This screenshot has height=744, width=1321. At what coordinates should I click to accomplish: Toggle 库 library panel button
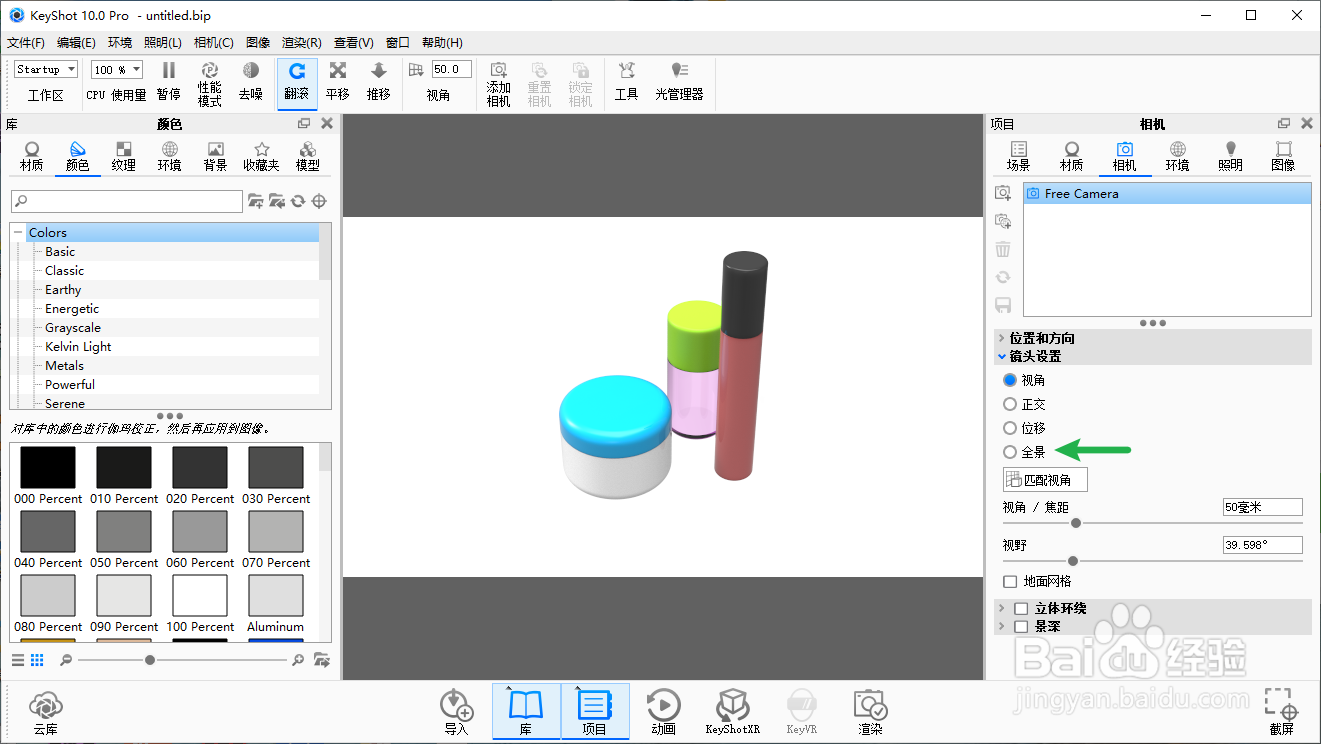(525, 712)
